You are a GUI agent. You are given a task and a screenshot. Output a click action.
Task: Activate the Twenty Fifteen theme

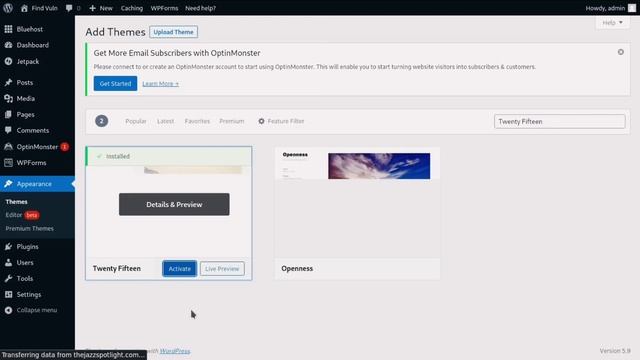(180, 269)
